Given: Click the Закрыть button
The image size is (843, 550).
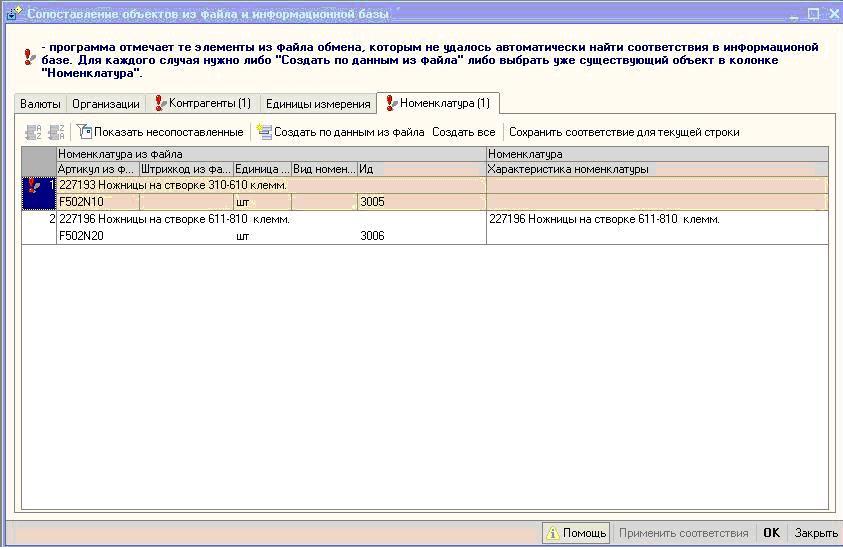Looking at the screenshot, I should click(816, 533).
